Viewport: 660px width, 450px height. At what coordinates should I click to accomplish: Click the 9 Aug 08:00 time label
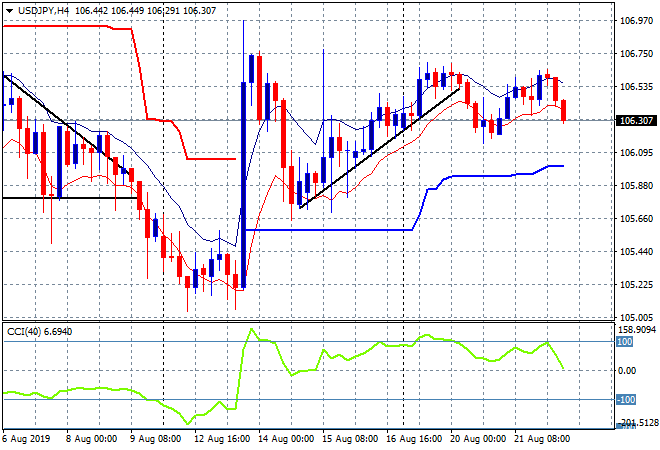[155, 439]
